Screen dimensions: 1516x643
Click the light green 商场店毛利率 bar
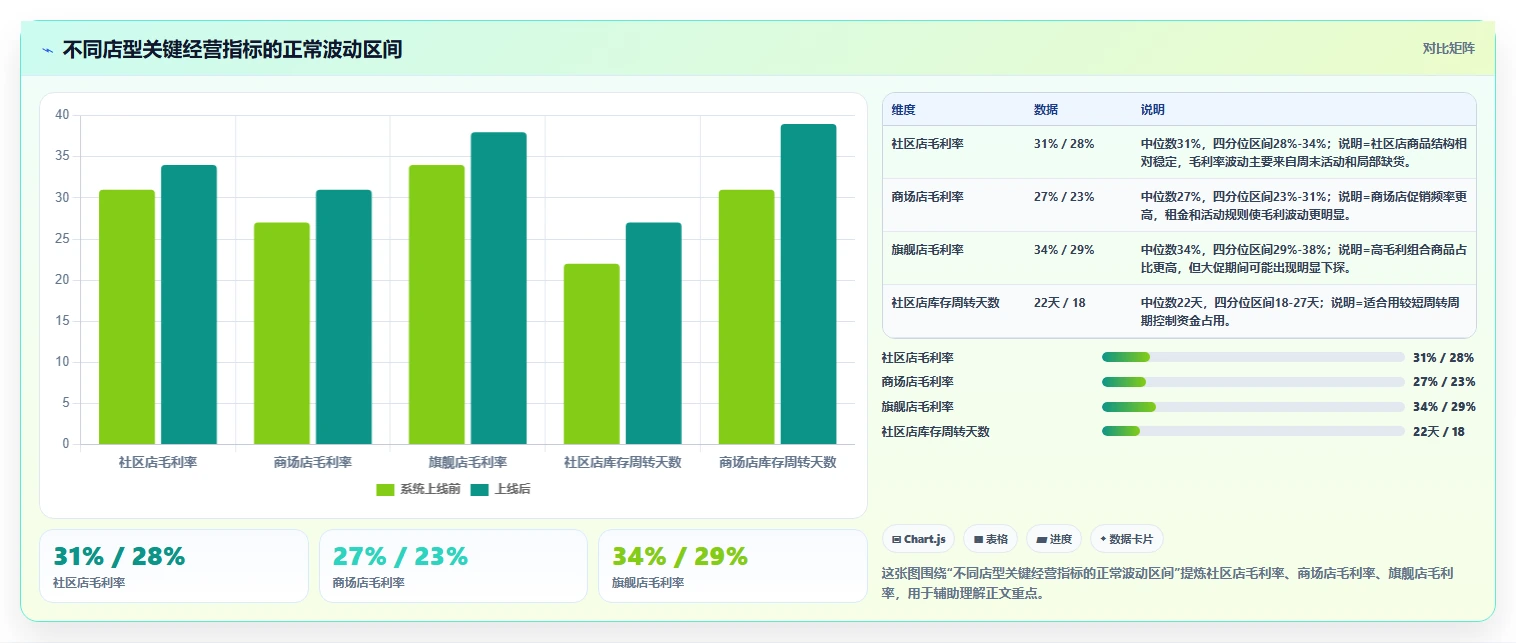click(x=282, y=333)
